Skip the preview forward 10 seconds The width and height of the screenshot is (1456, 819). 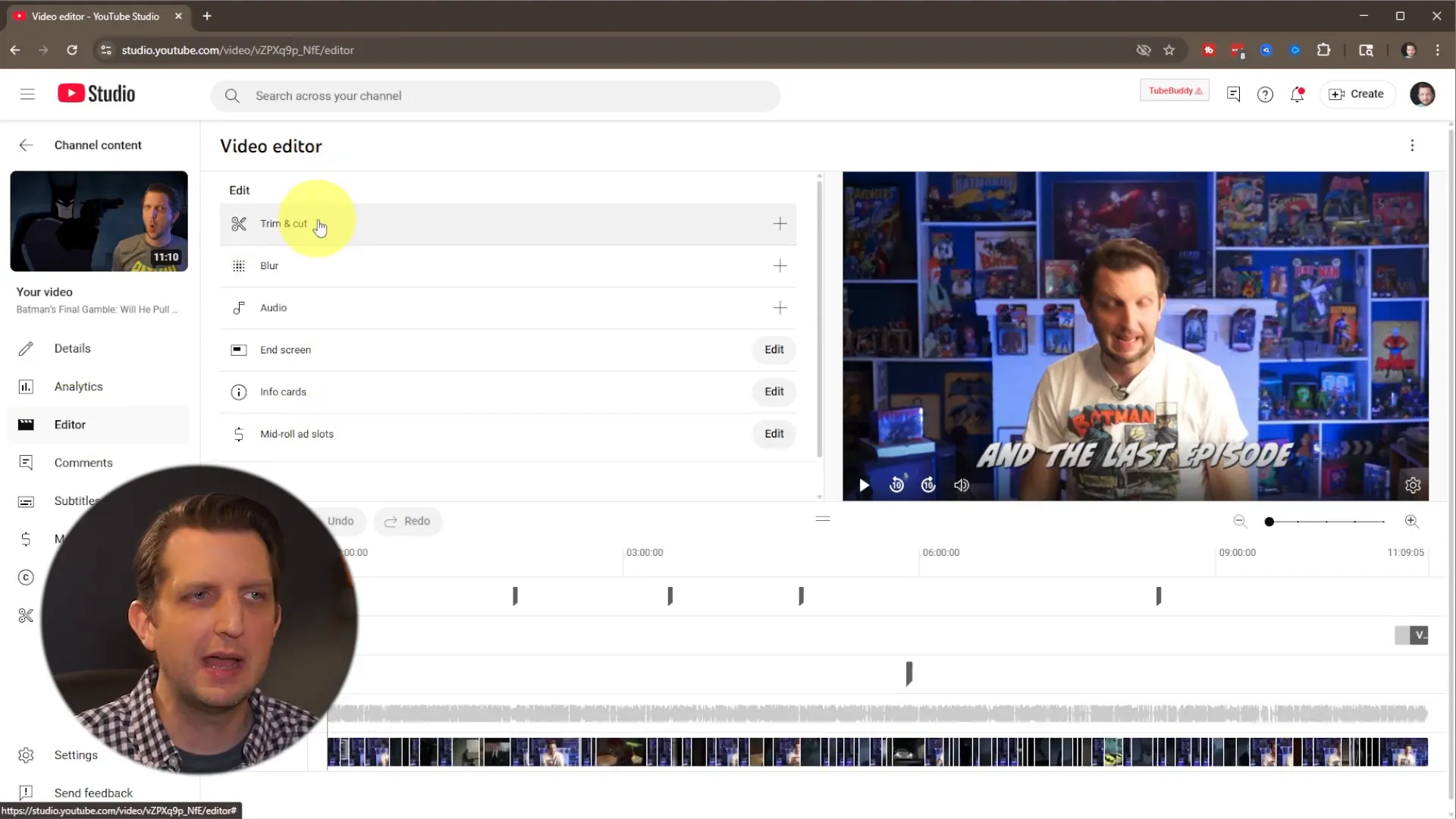[928, 485]
